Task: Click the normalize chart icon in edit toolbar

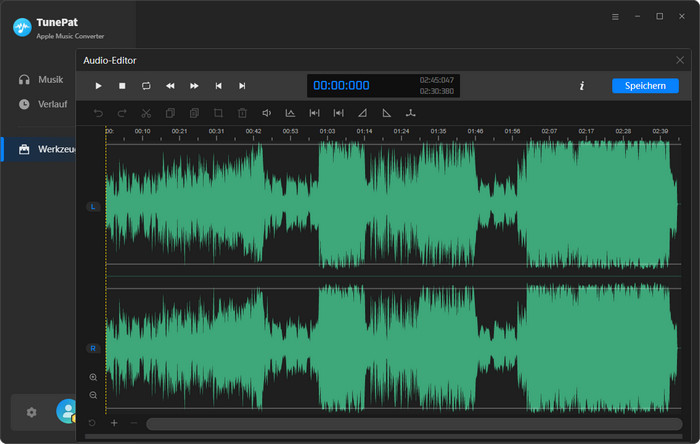Action: pyautogui.click(x=290, y=113)
